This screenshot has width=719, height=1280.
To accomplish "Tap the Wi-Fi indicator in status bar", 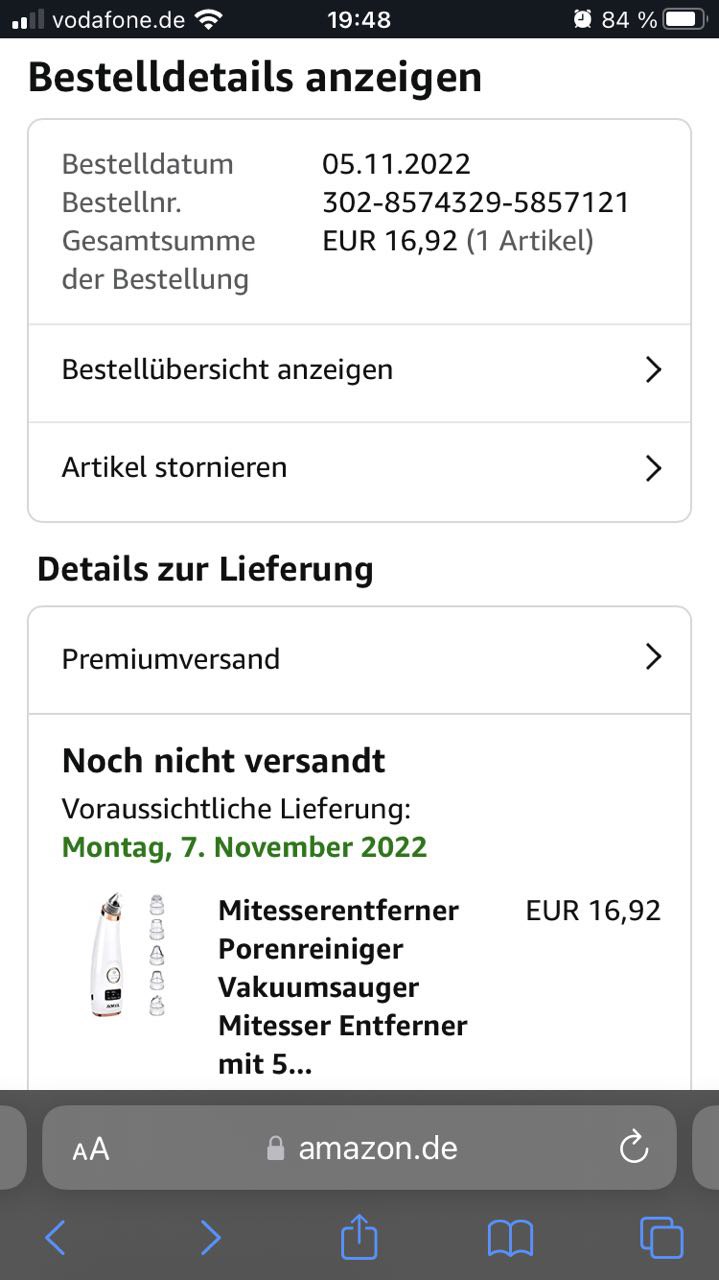I will (209, 19).
